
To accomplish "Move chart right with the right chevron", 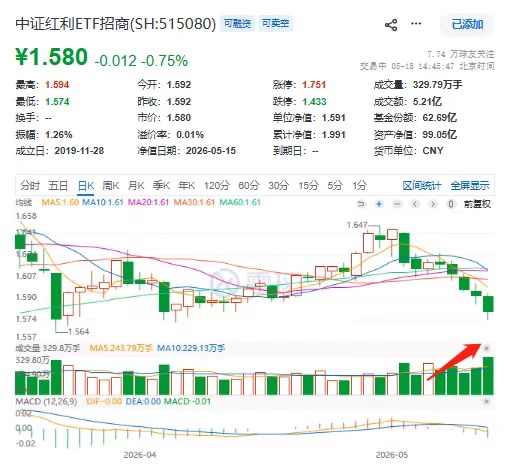I will tap(433, 204).
